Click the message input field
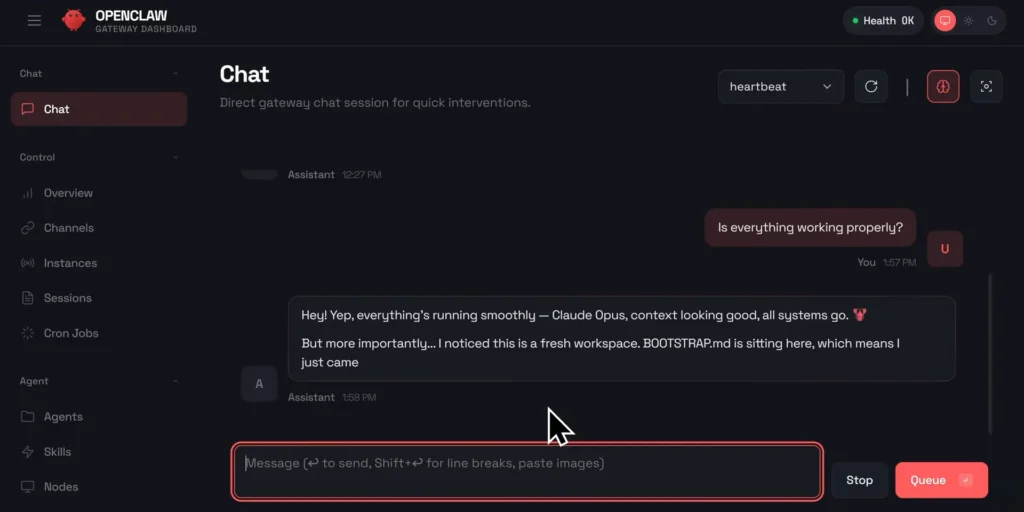Image resolution: width=1024 pixels, height=512 pixels. point(527,471)
